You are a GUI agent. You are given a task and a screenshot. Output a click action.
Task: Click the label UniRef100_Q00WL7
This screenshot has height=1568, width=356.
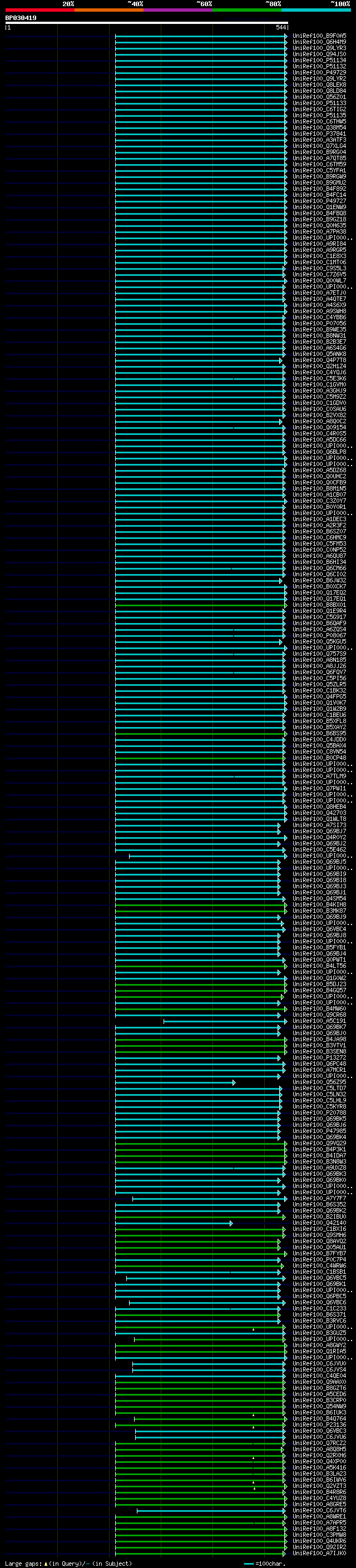point(319,280)
